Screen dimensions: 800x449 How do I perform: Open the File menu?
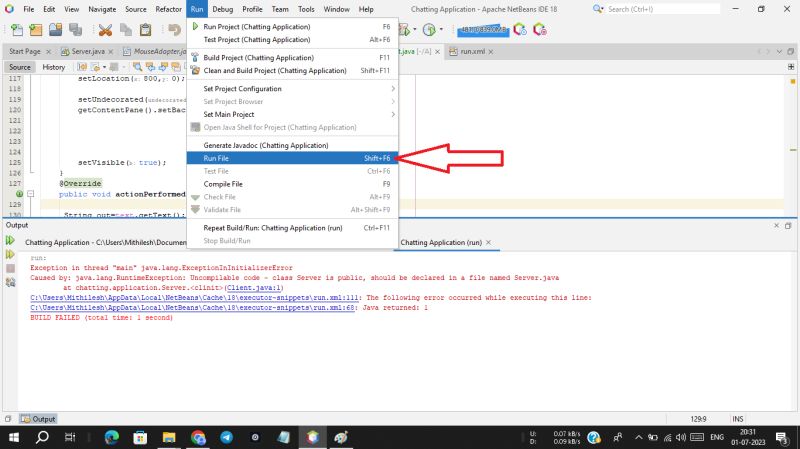click(29, 9)
